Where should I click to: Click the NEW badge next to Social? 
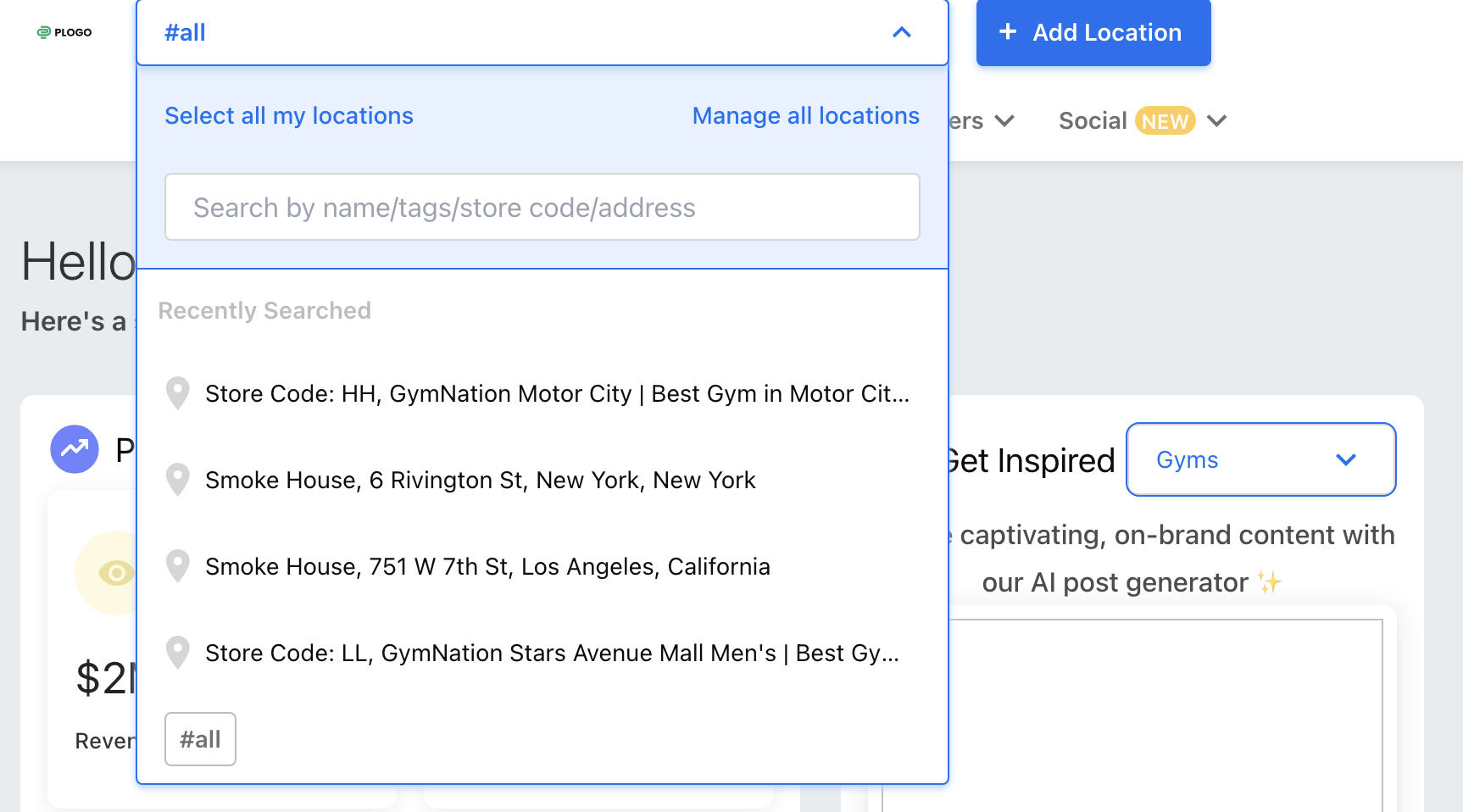1165,121
